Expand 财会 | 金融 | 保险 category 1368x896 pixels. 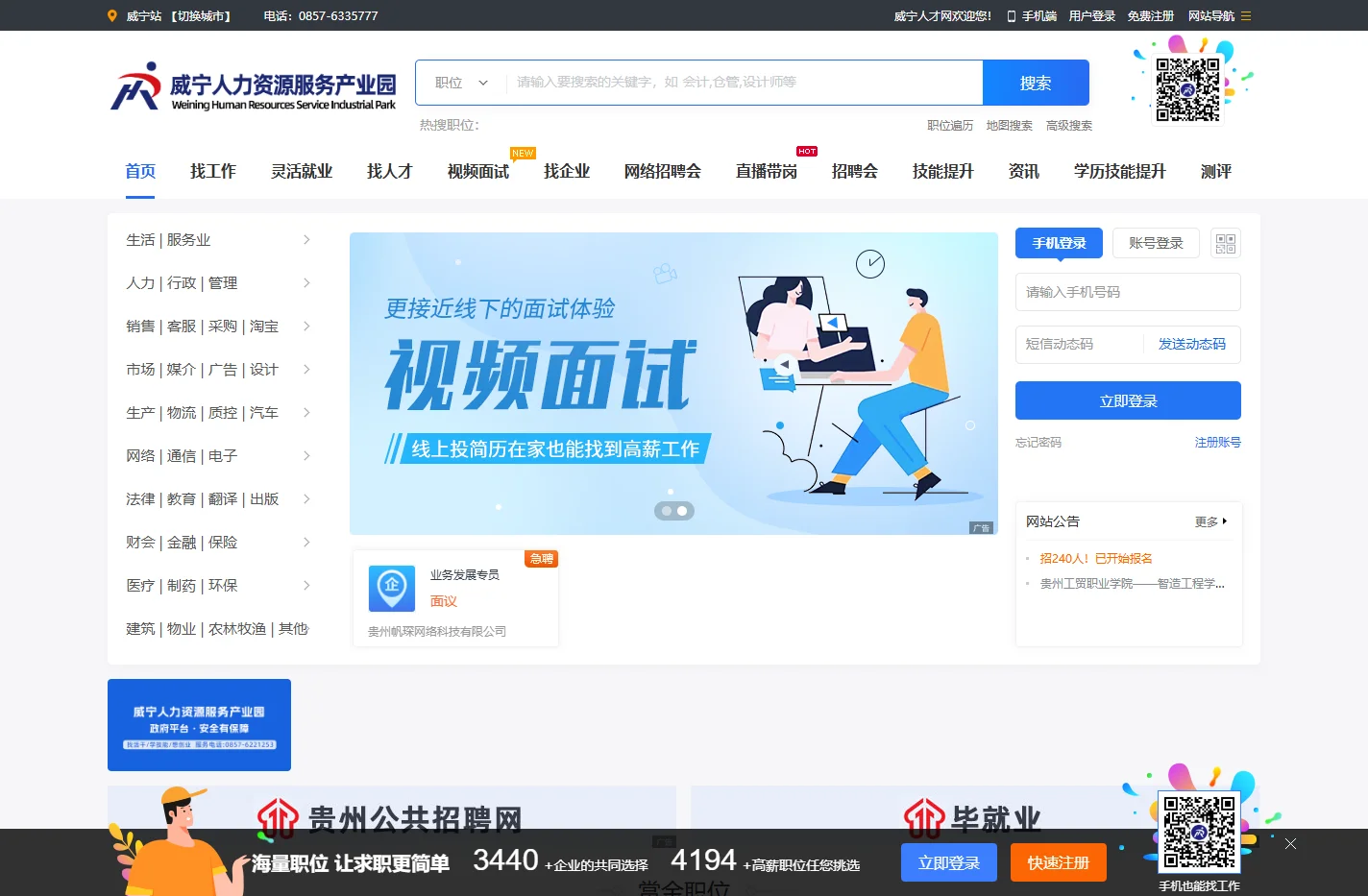(x=218, y=542)
